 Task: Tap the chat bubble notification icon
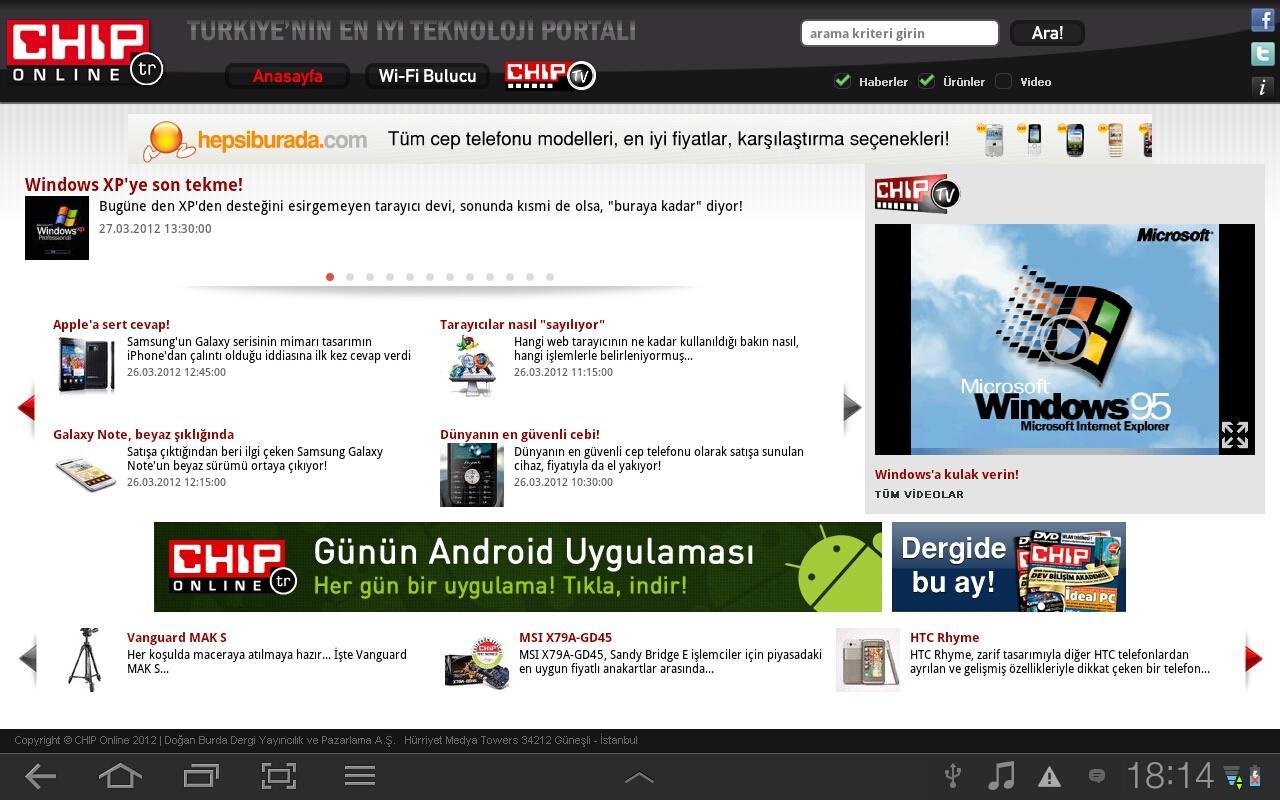click(1097, 776)
